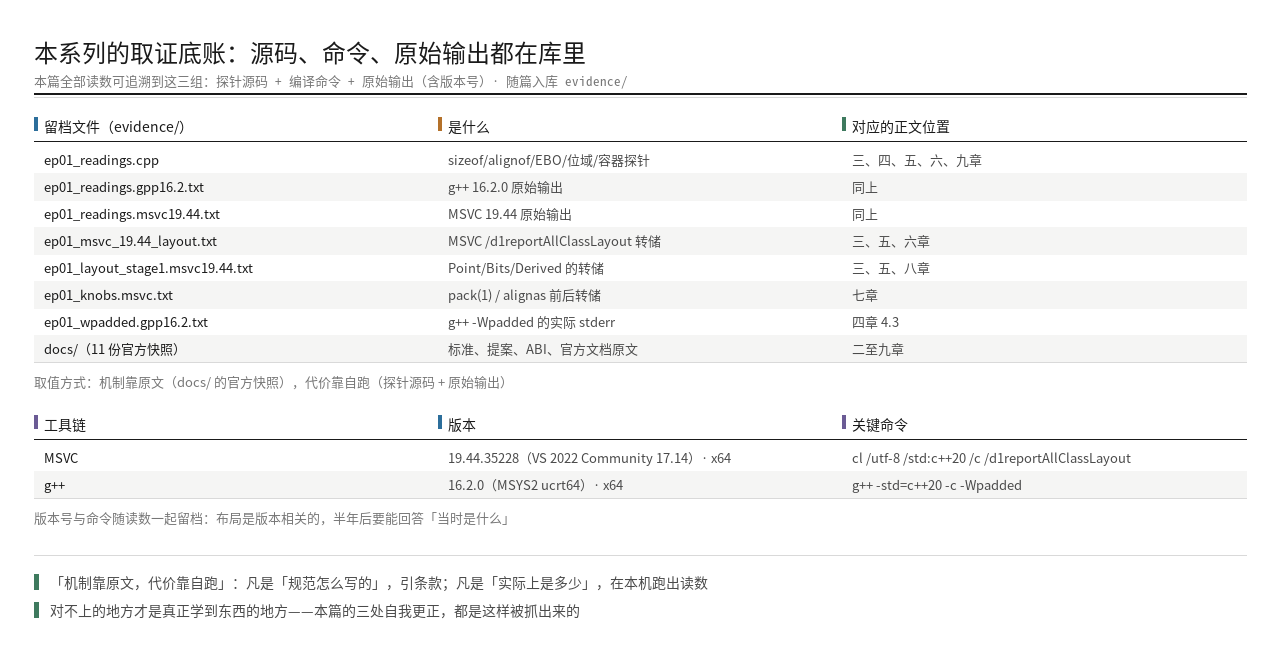The width and height of the screenshot is (1280, 661).
Task: Click the slide title about 取证底账
Action: (x=310, y=53)
